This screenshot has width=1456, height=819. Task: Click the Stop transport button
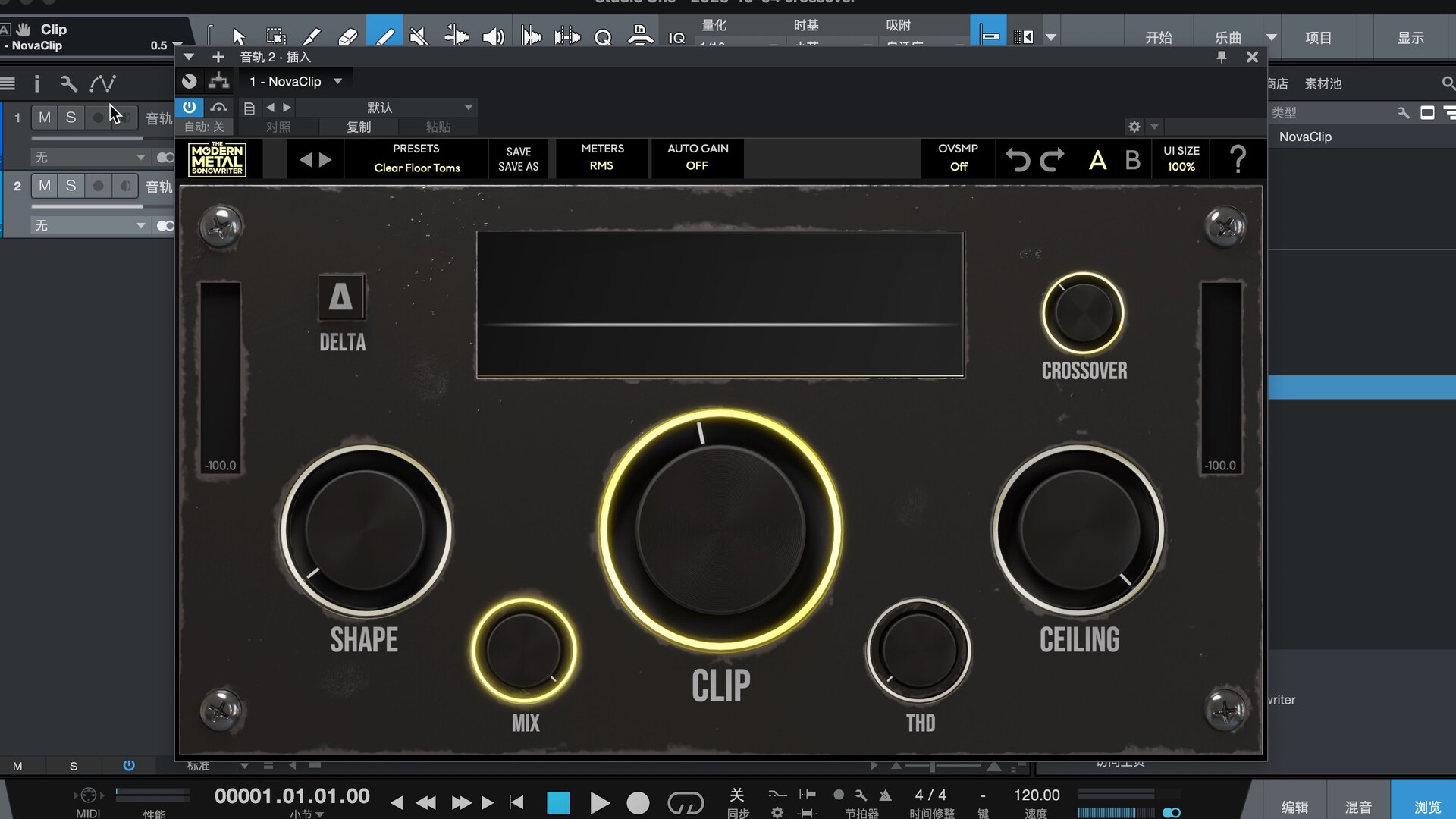tap(558, 802)
